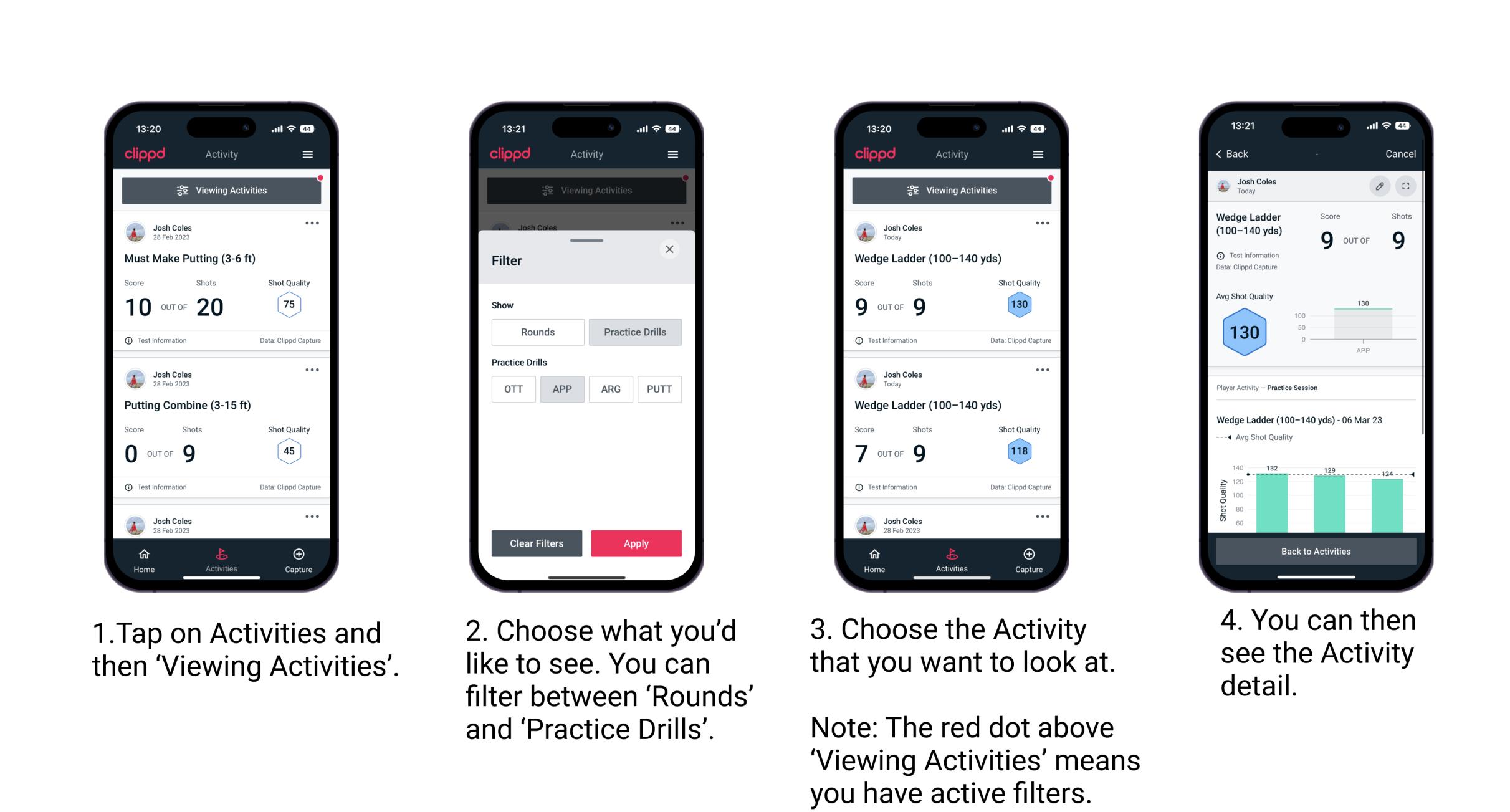
Task: Tap Clear Filters to reset all filters
Action: tap(537, 542)
